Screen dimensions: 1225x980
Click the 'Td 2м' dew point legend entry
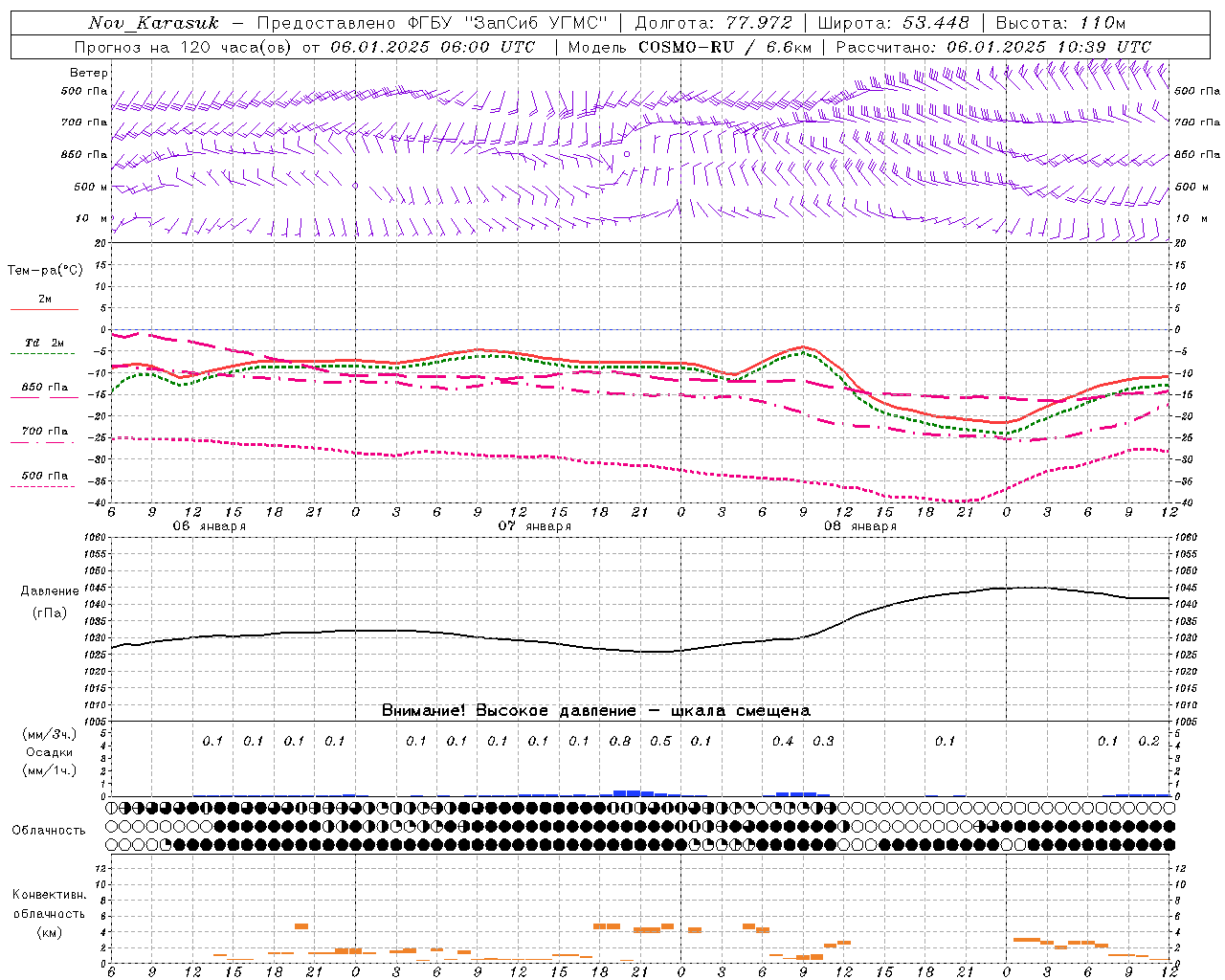[45, 343]
